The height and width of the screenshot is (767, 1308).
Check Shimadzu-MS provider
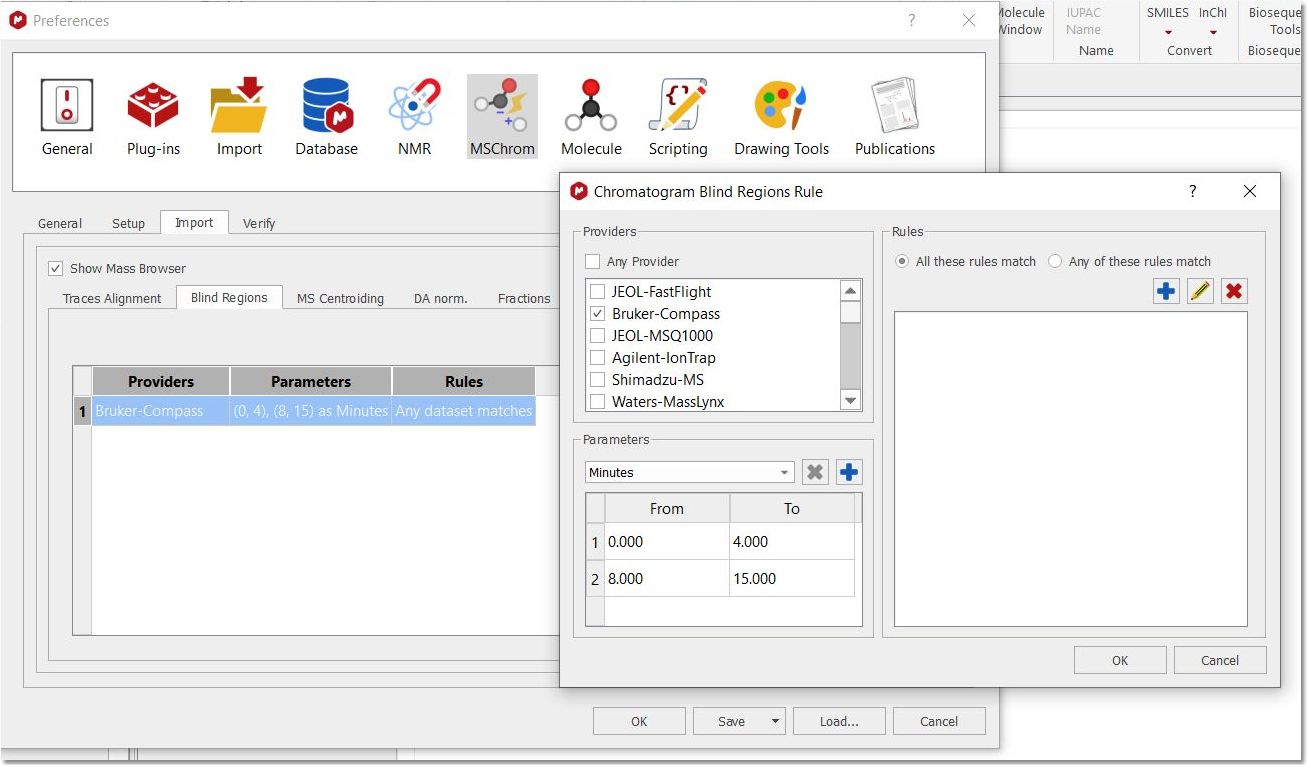click(x=598, y=380)
